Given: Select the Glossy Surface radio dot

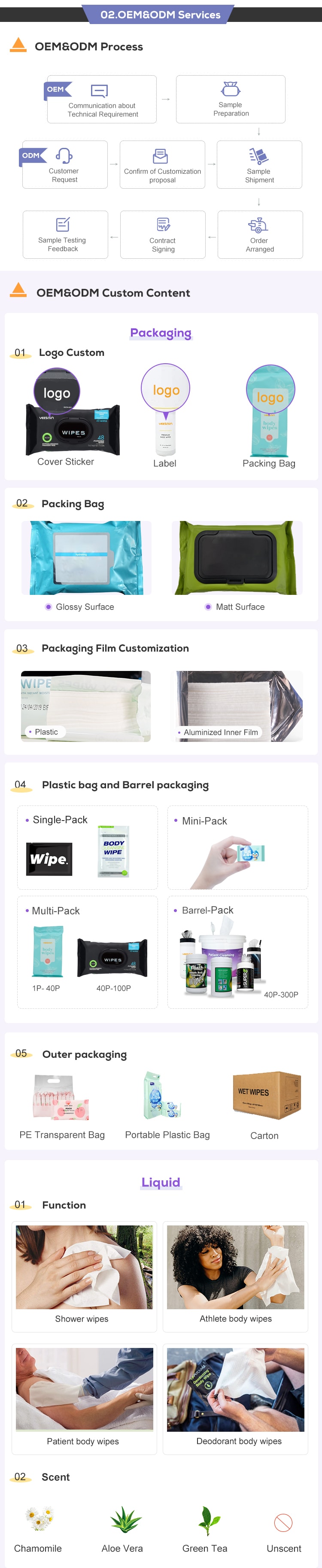Looking at the screenshot, I should pos(48,606).
